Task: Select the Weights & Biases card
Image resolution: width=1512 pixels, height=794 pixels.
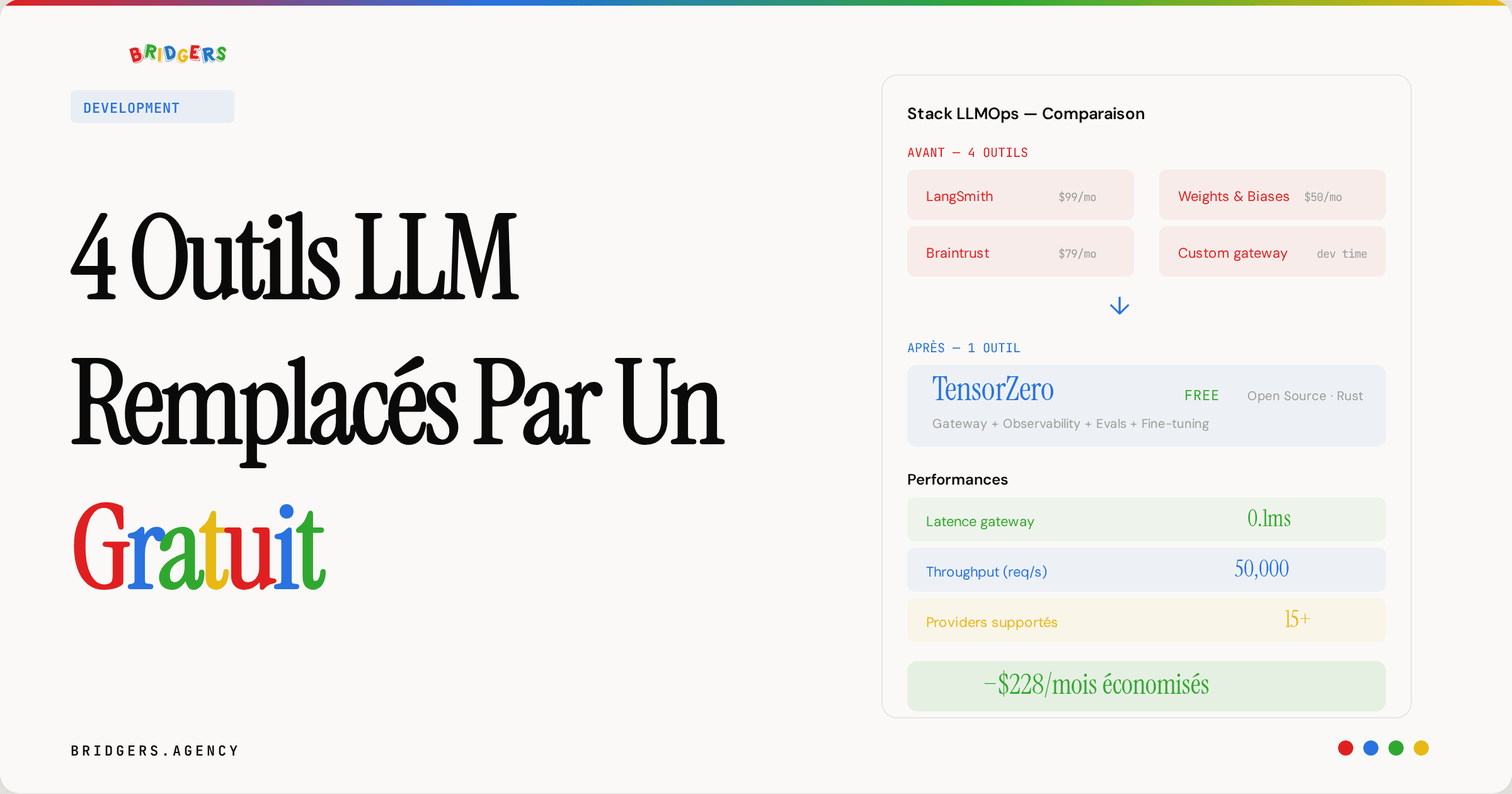Action: (x=1271, y=195)
